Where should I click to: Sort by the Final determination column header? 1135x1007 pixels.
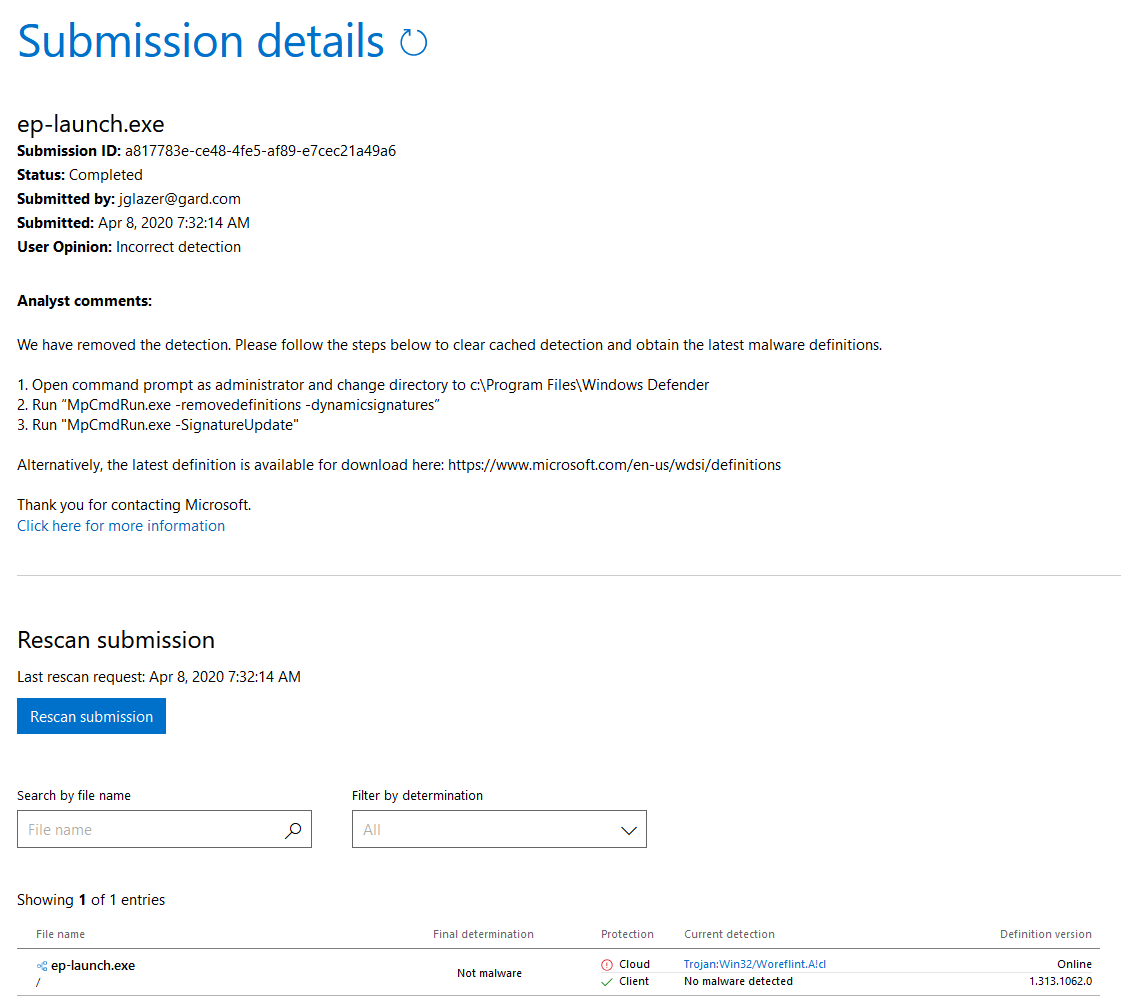point(483,934)
